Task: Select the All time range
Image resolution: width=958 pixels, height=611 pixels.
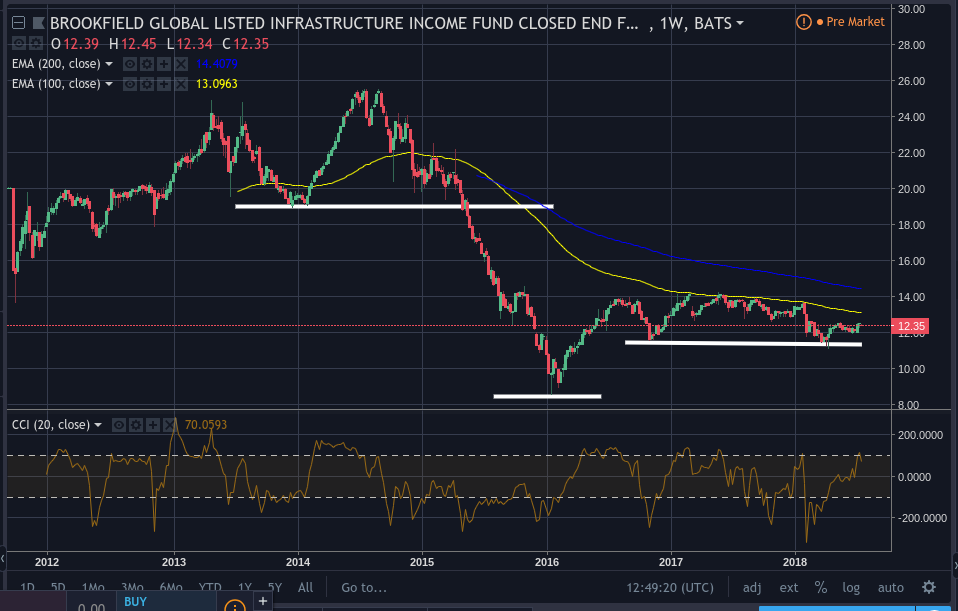Action: coord(305,587)
